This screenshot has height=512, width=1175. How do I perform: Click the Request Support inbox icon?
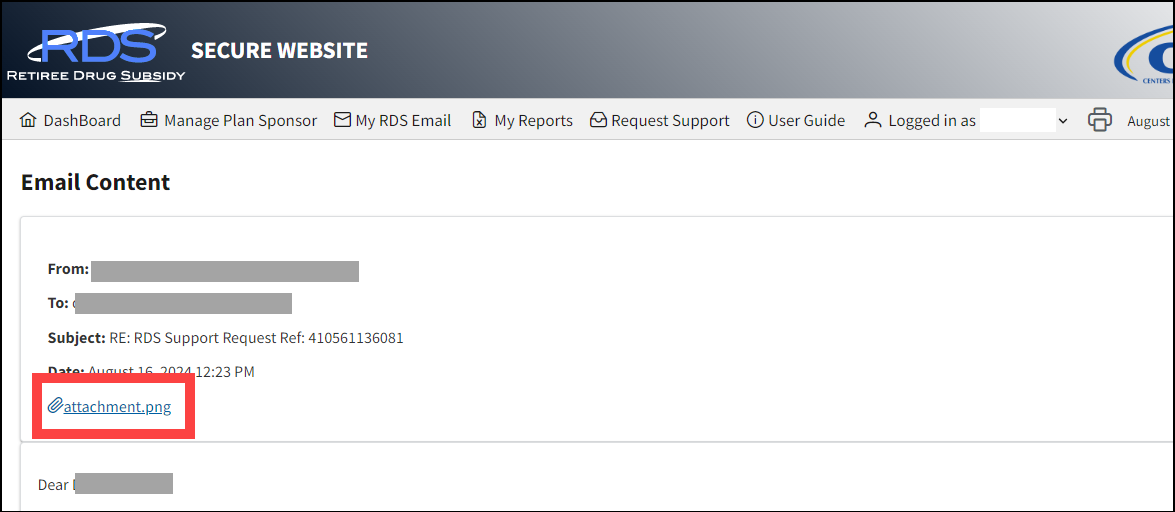tap(598, 120)
